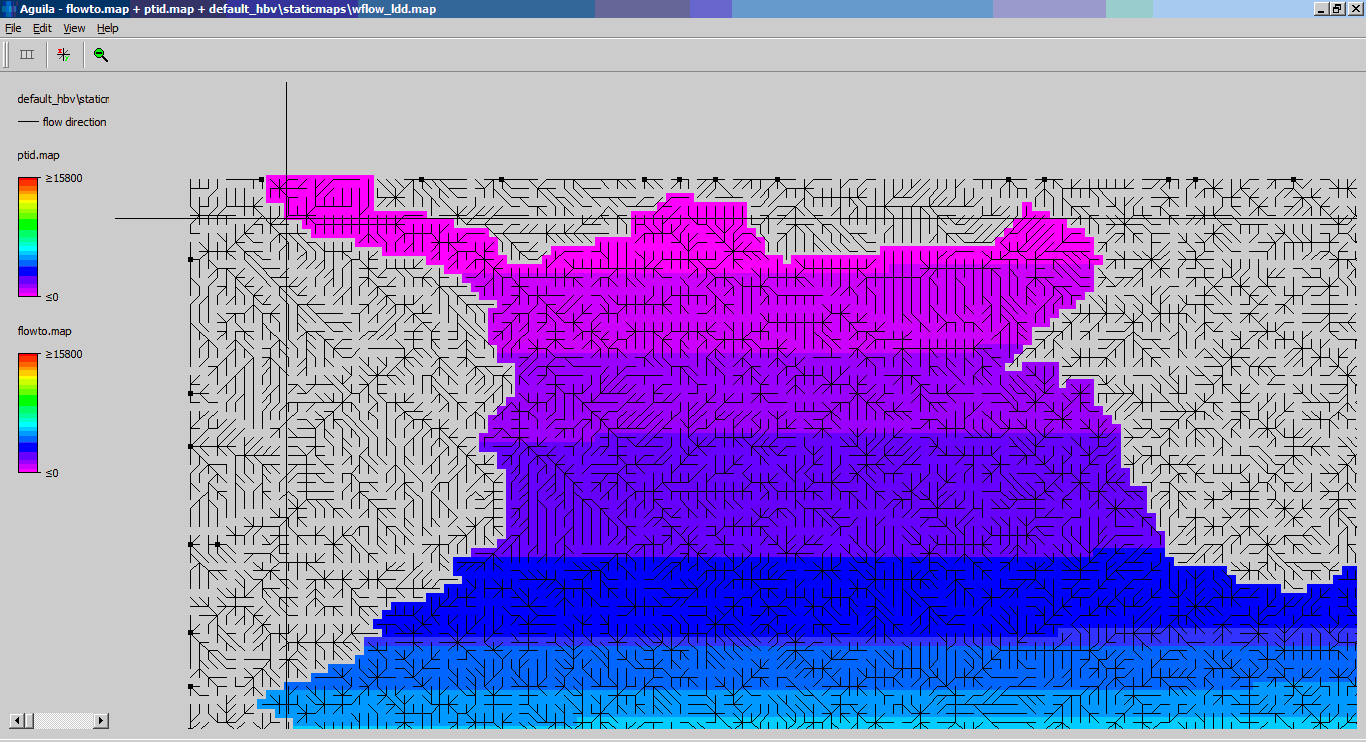Open the Help menu
The height and width of the screenshot is (742, 1366).
(x=106, y=28)
